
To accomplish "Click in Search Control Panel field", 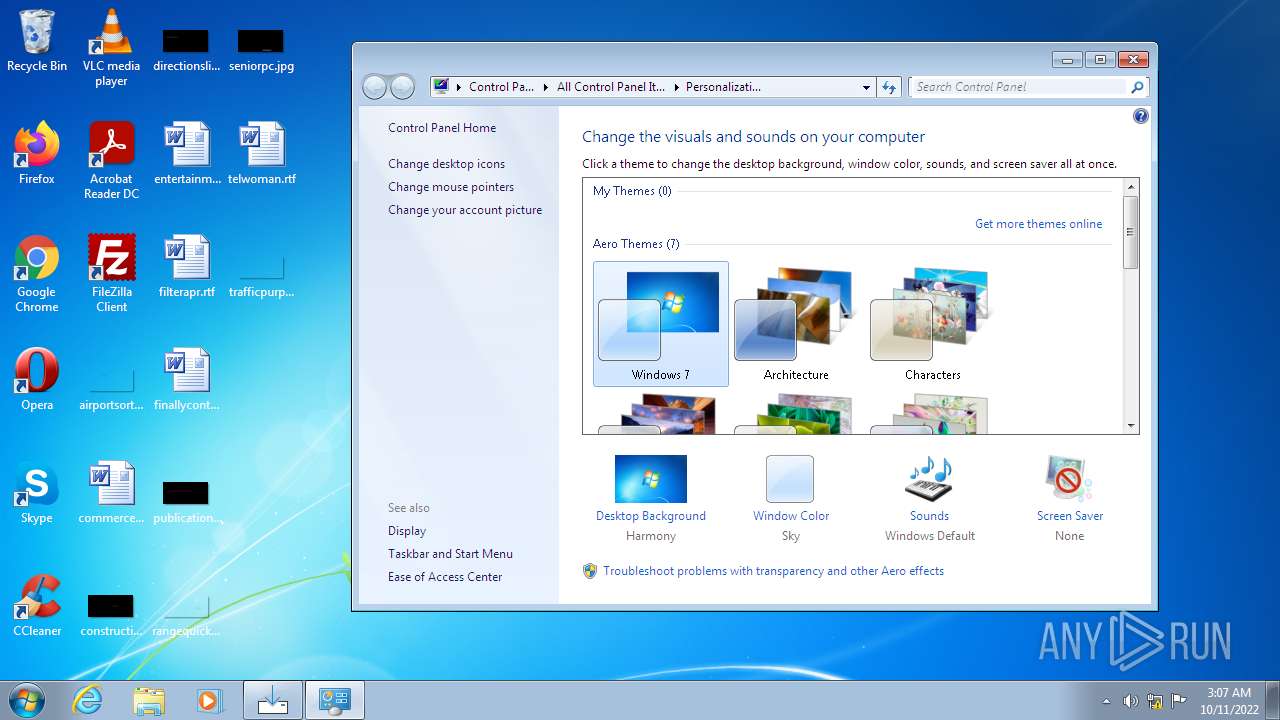I will click(x=1020, y=87).
